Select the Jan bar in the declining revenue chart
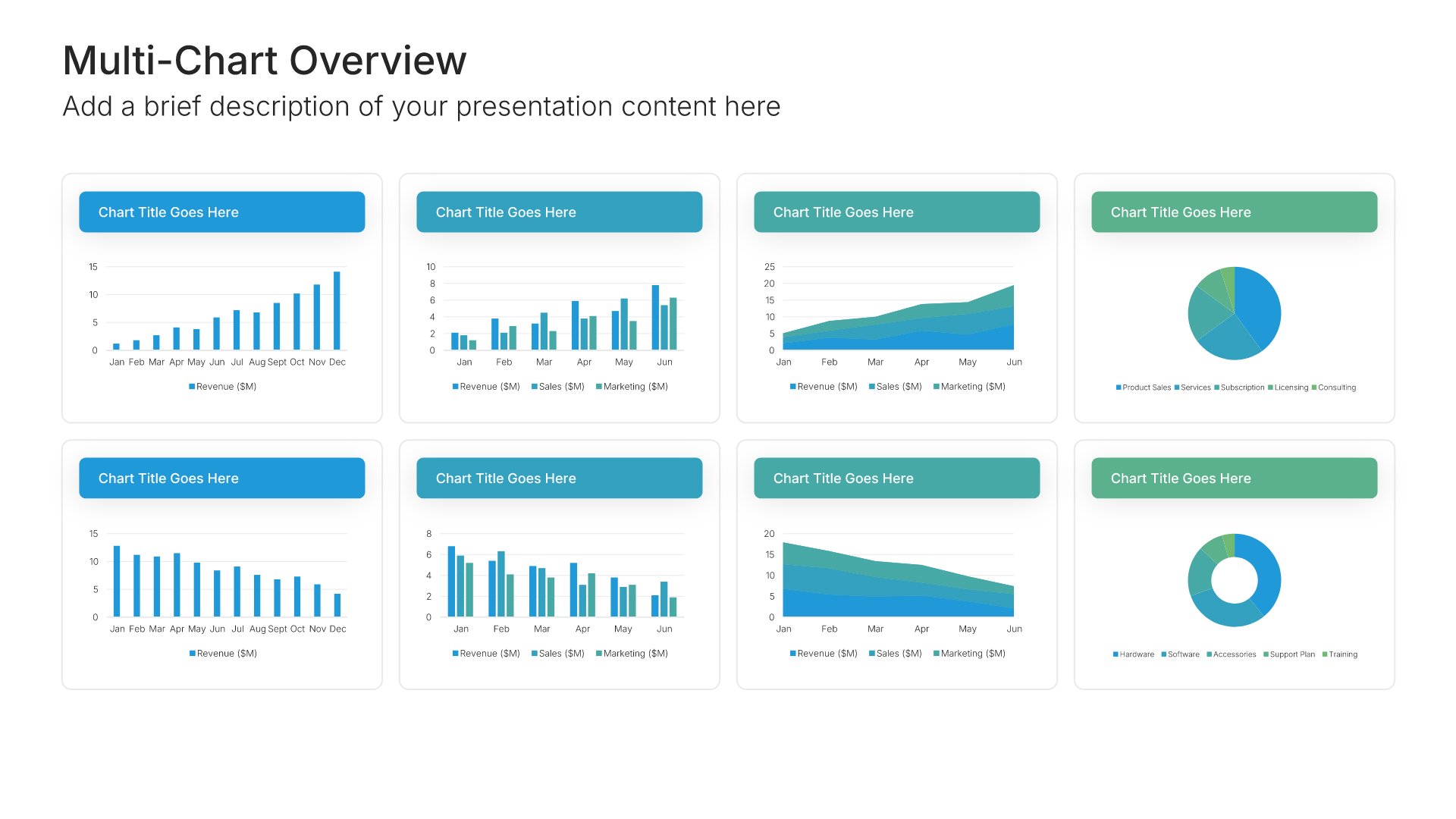1456x819 pixels. point(117,581)
